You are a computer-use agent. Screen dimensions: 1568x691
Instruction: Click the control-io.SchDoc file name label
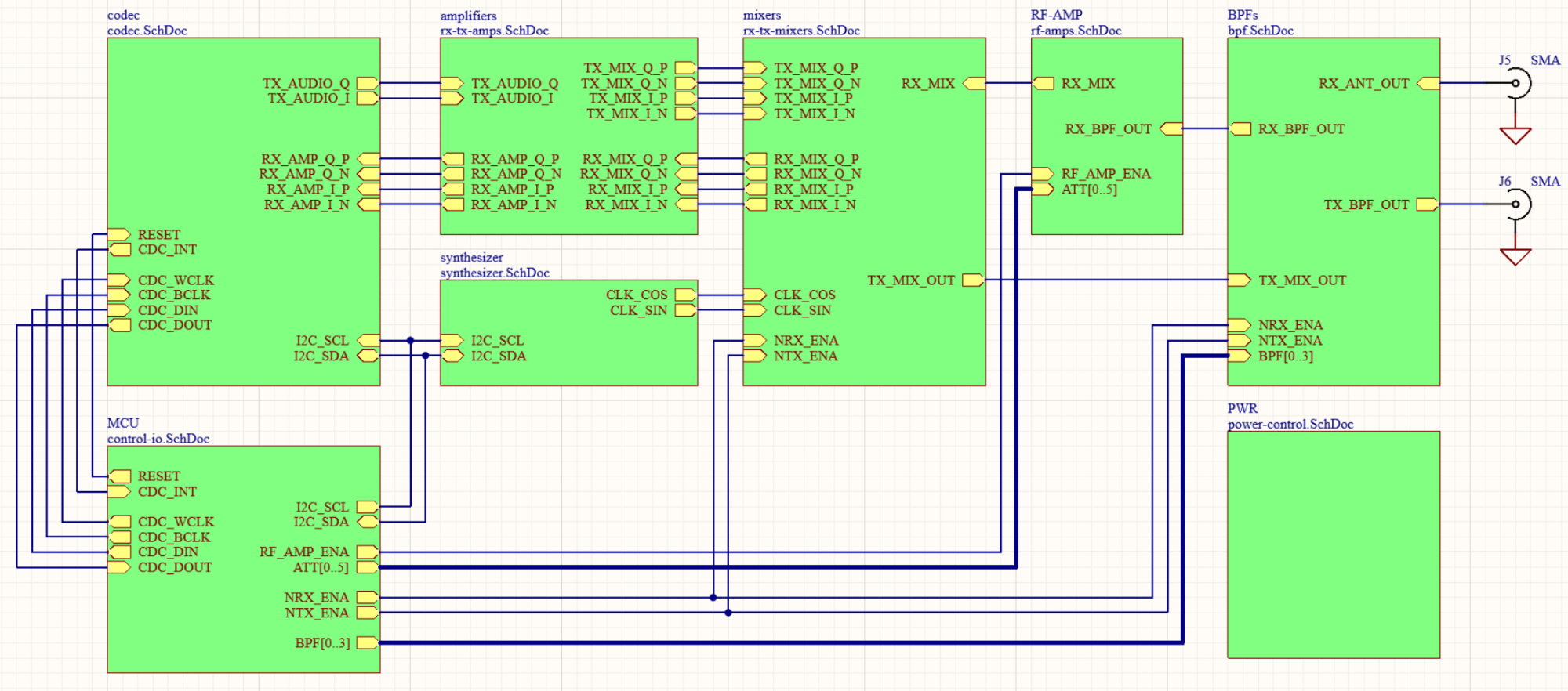[158, 439]
